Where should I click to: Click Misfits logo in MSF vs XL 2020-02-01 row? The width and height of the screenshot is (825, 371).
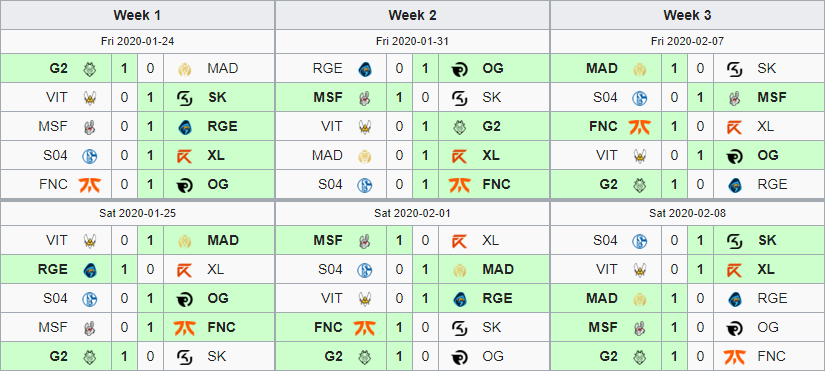click(x=365, y=241)
